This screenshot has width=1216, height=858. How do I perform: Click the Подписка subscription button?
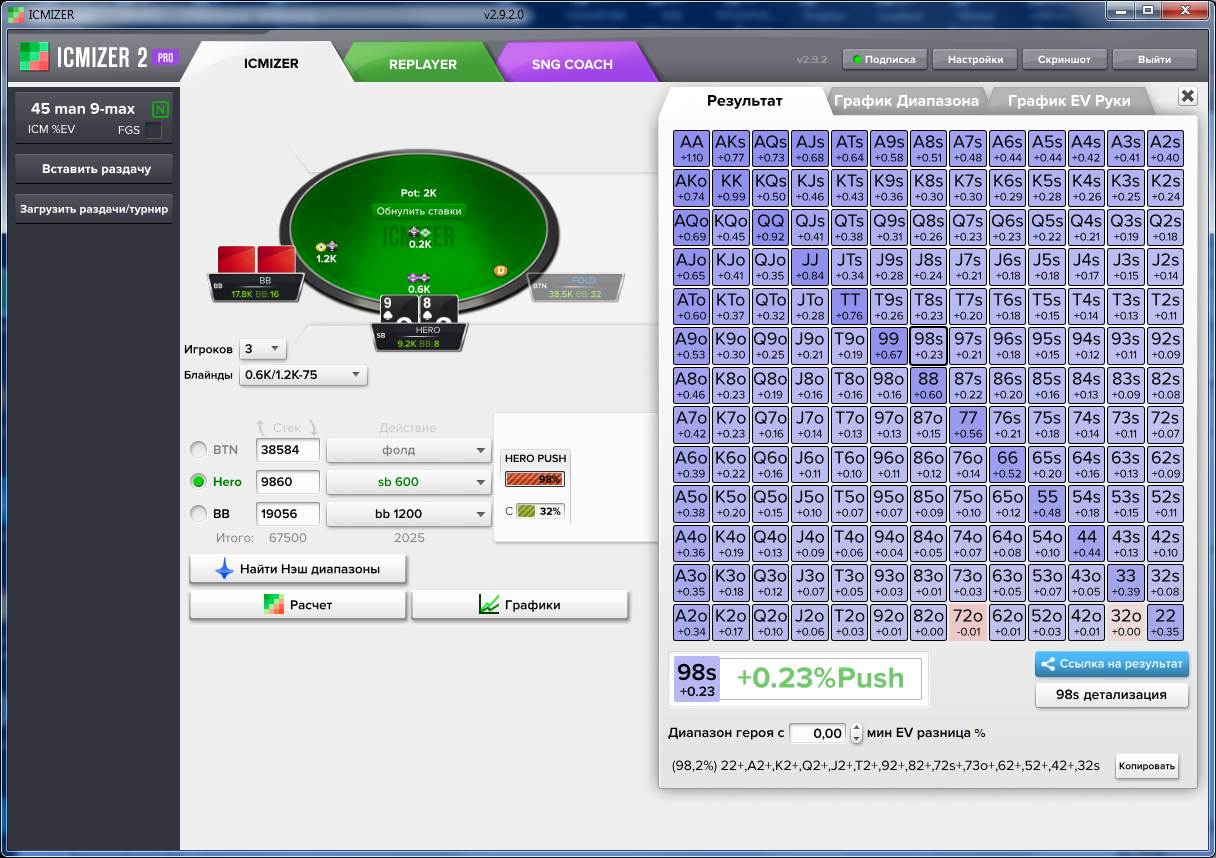pyautogui.click(x=885, y=59)
